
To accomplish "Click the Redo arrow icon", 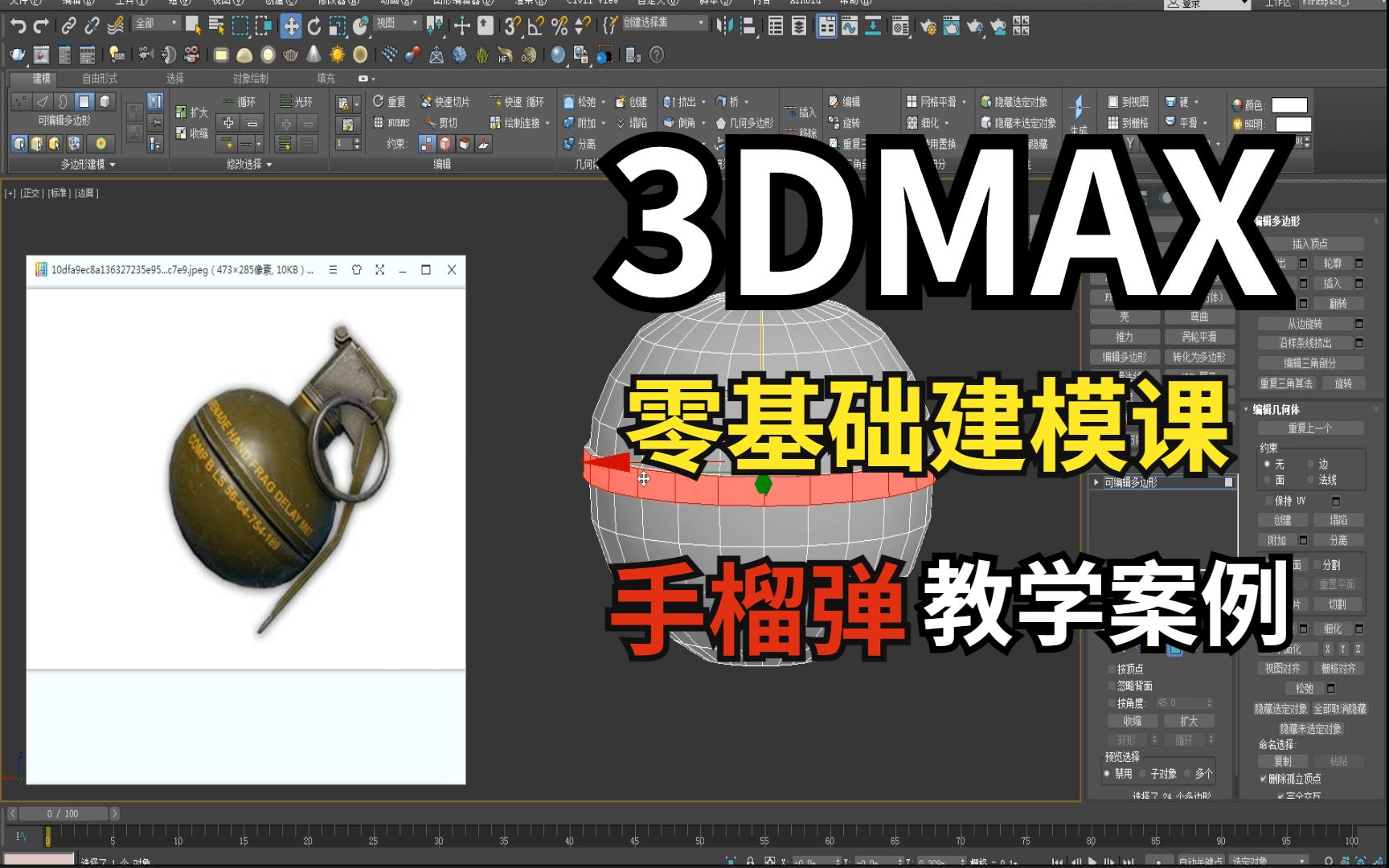I will click(41, 27).
